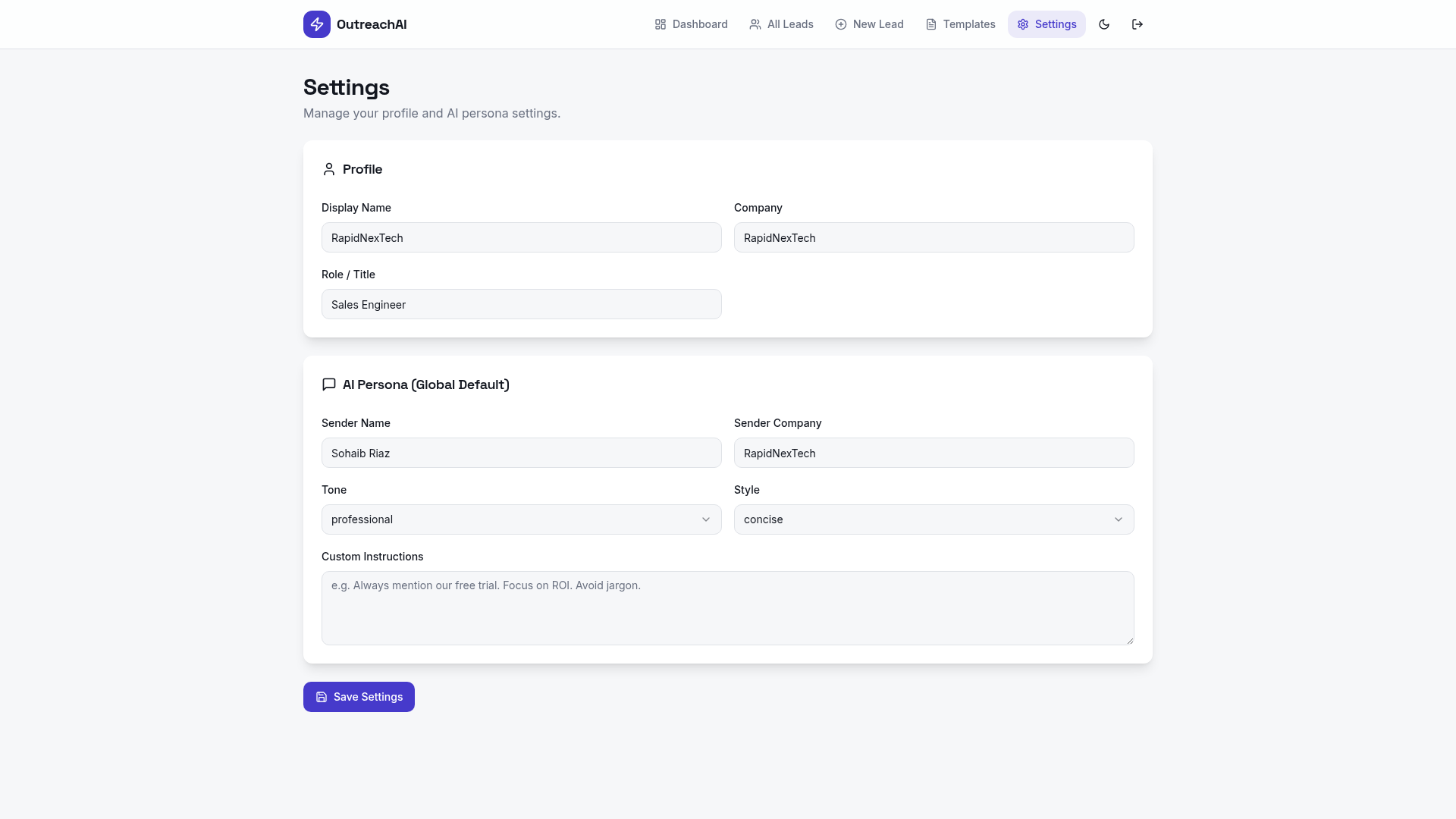Select the Settings nav item
This screenshot has width=1456, height=819.
(x=1046, y=24)
